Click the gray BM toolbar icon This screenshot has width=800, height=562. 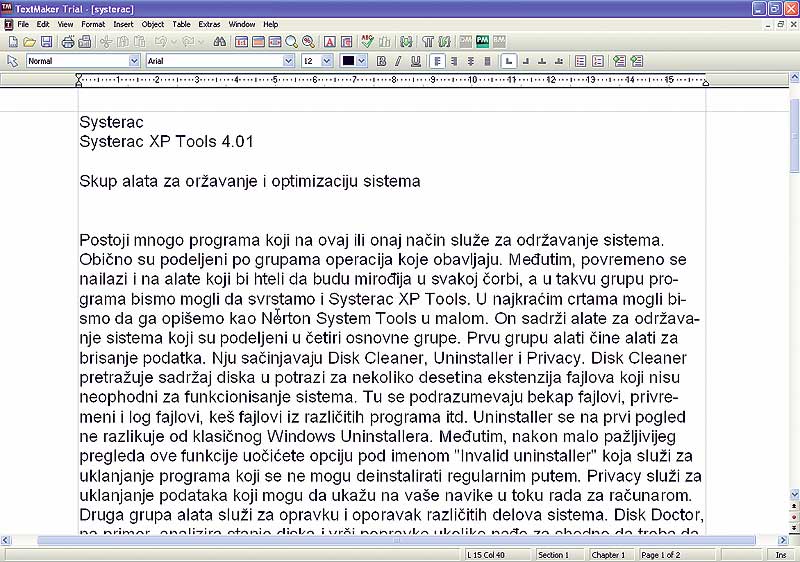[x=499, y=42]
